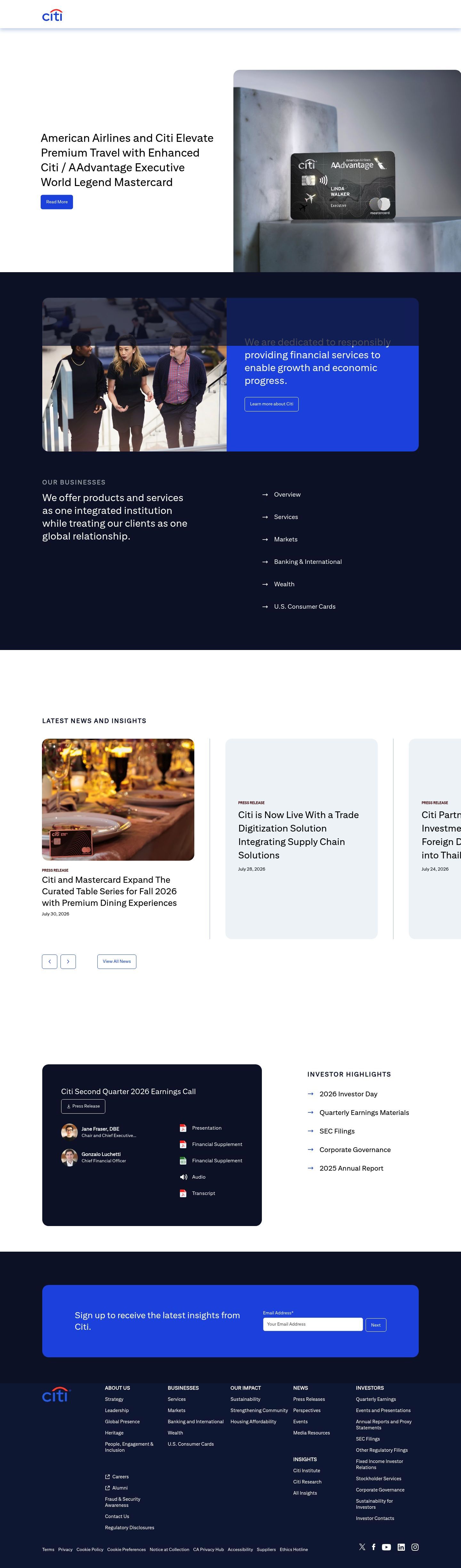The height and width of the screenshot is (1568, 461).
Task: Open the 2025 Annual Report link
Action: (352, 1168)
